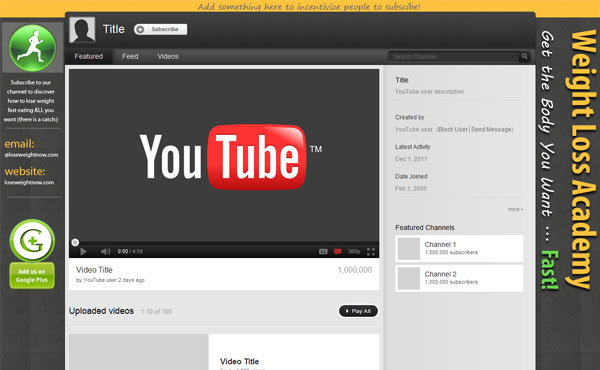The height and width of the screenshot is (370, 600).
Task: Click the large YouTube logo in the player
Action: [231, 157]
